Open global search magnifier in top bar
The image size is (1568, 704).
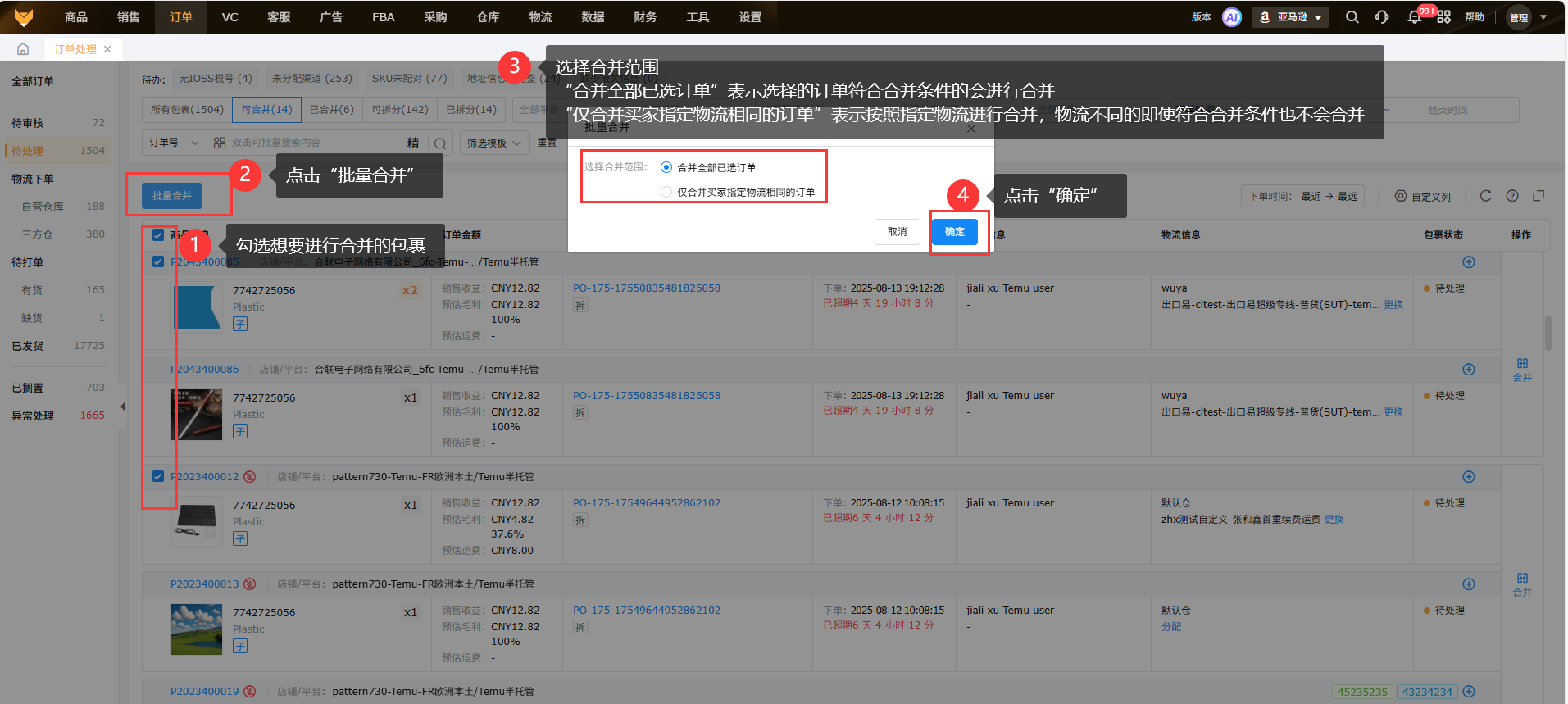pyautogui.click(x=1352, y=17)
